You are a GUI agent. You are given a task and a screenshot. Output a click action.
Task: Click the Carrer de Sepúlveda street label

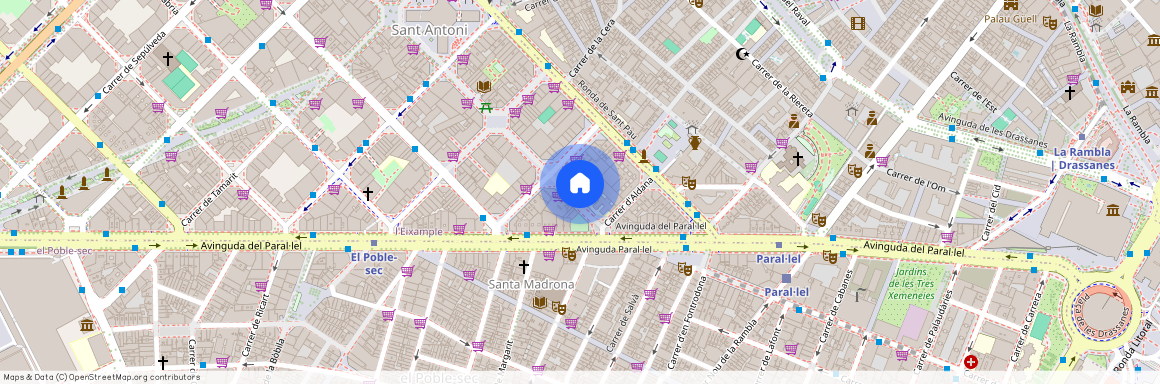[134, 62]
